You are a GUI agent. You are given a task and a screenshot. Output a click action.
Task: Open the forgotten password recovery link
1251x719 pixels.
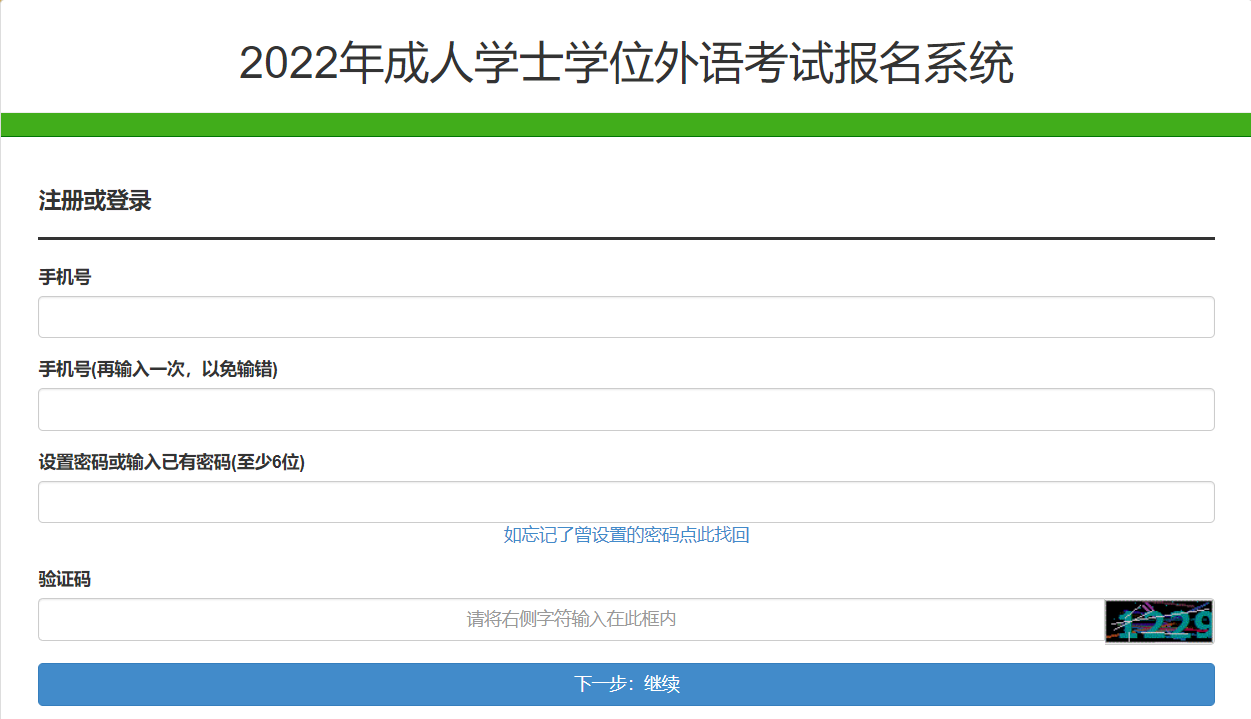626,535
